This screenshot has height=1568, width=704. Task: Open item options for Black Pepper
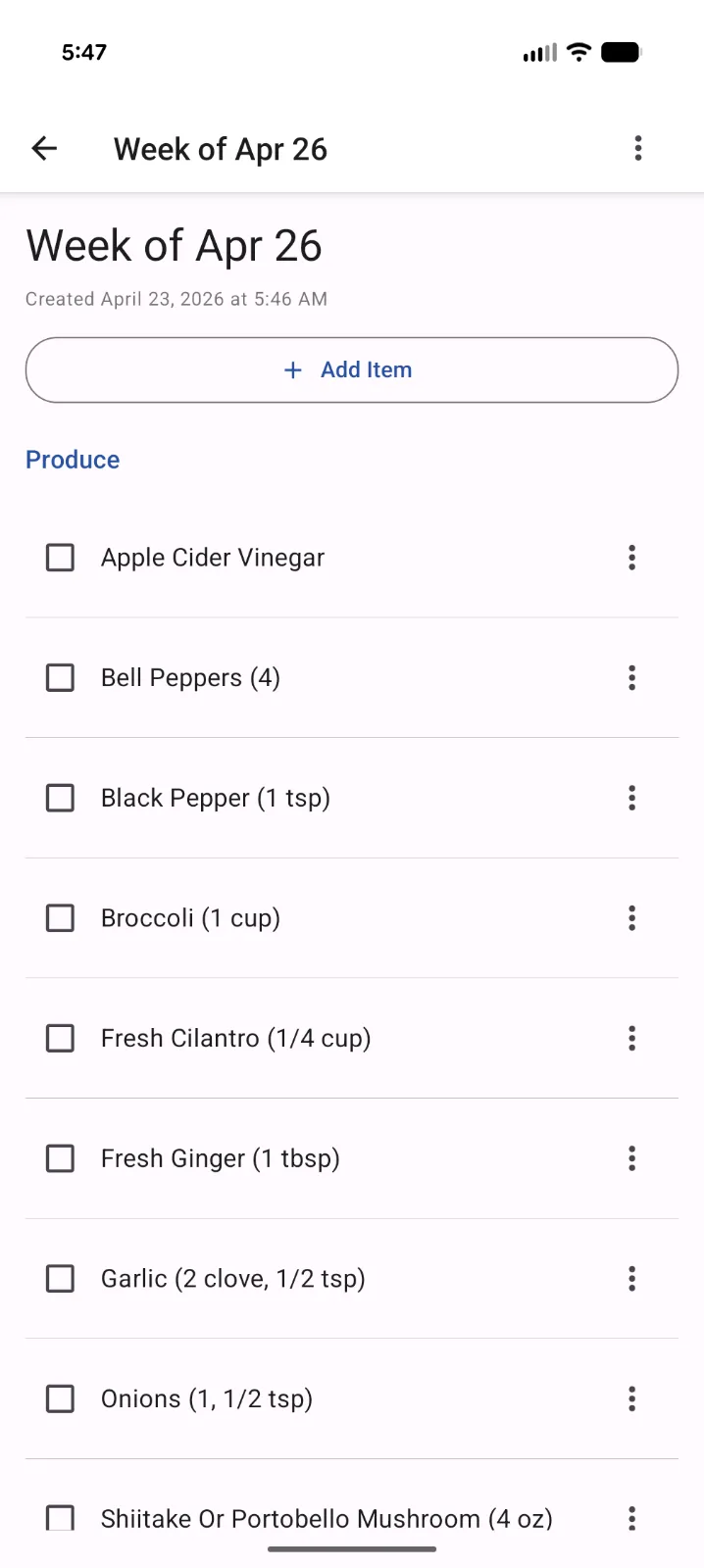tap(631, 797)
